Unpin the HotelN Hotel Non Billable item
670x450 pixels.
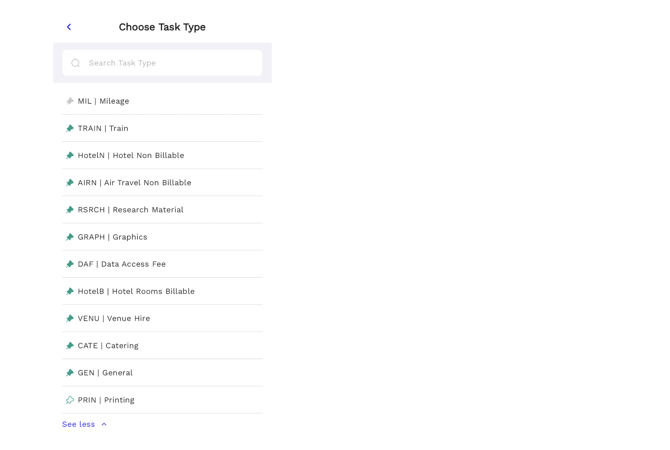pos(70,155)
